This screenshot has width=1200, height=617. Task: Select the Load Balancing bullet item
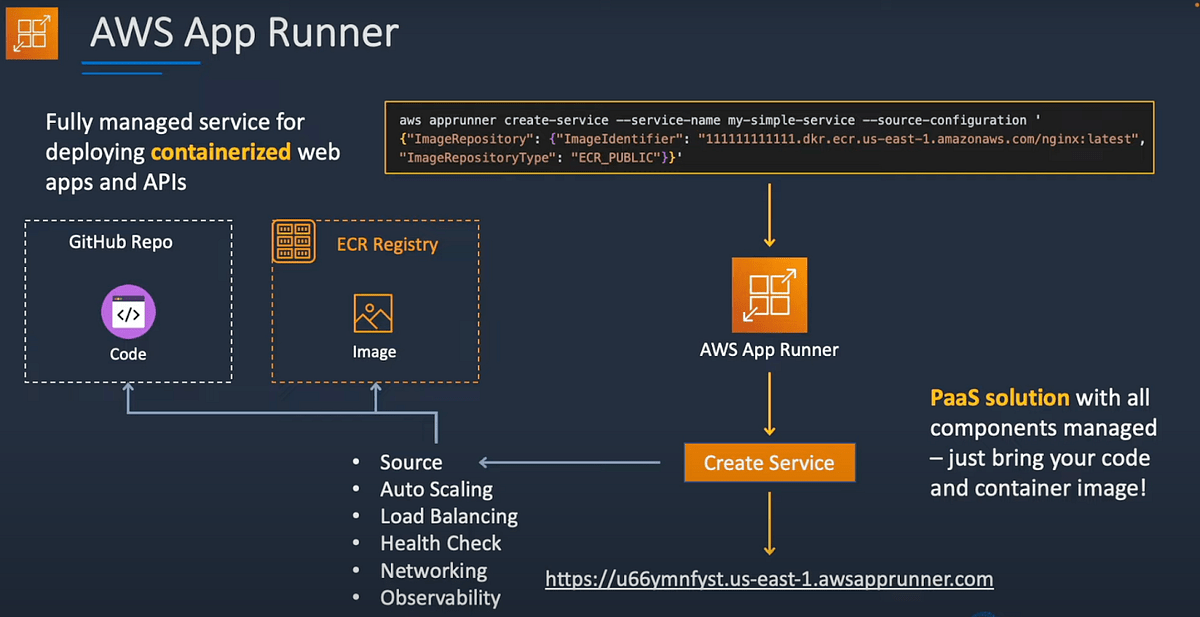(x=448, y=516)
